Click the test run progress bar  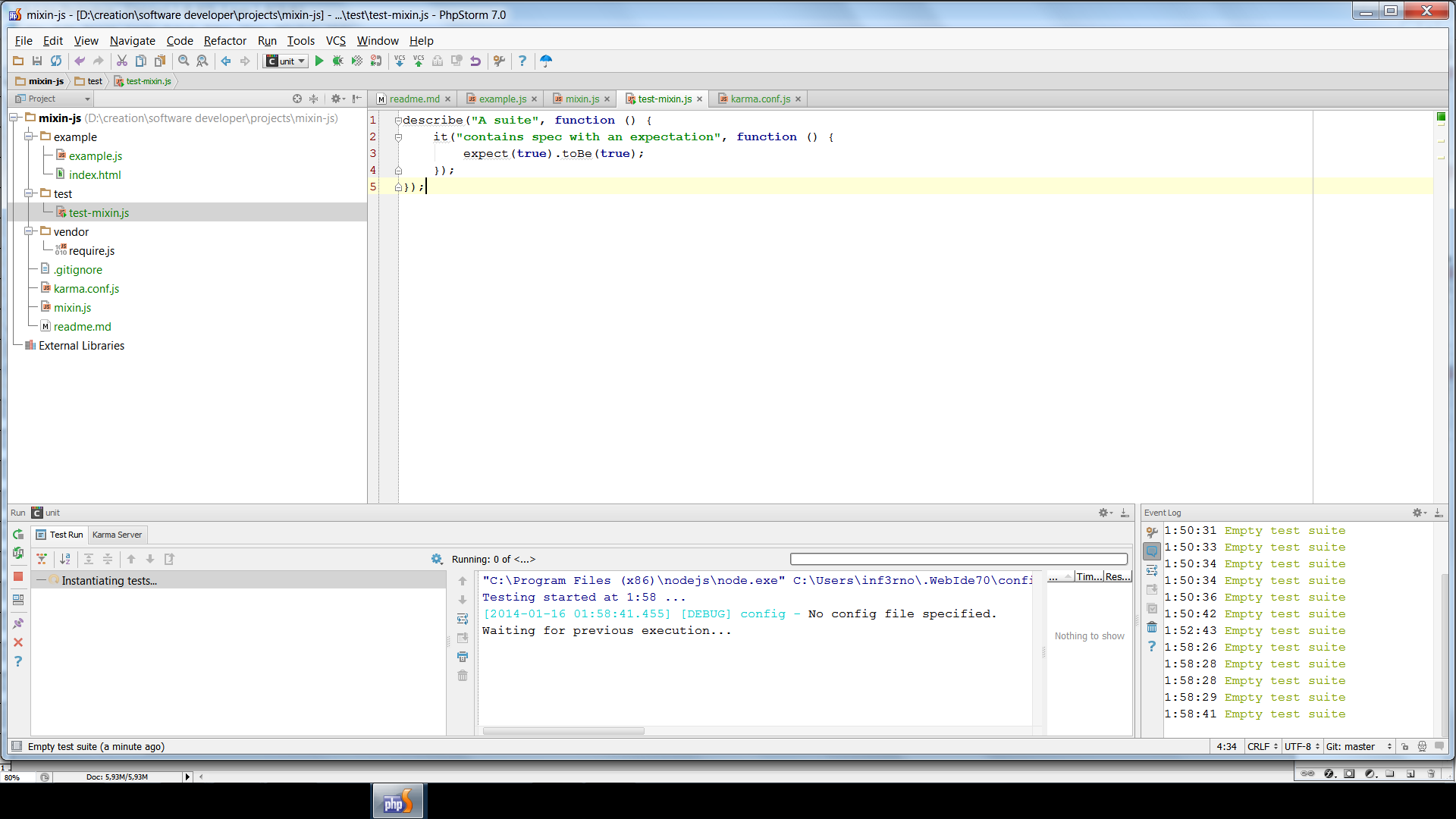[959, 559]
